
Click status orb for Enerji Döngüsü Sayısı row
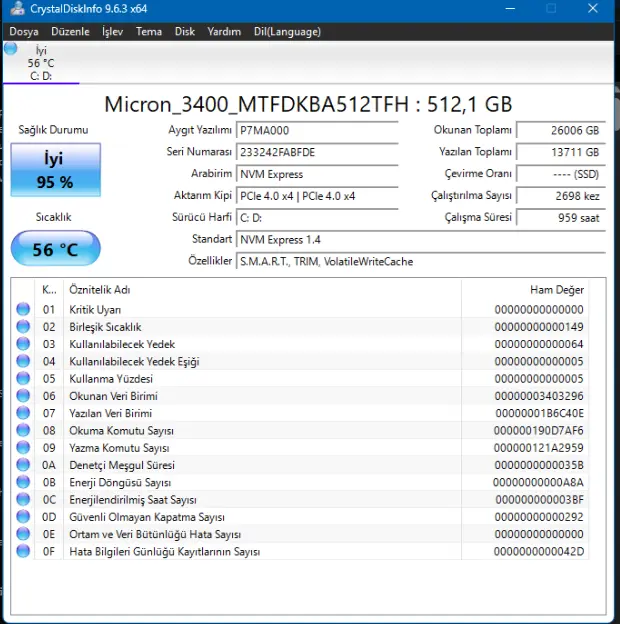23,482
